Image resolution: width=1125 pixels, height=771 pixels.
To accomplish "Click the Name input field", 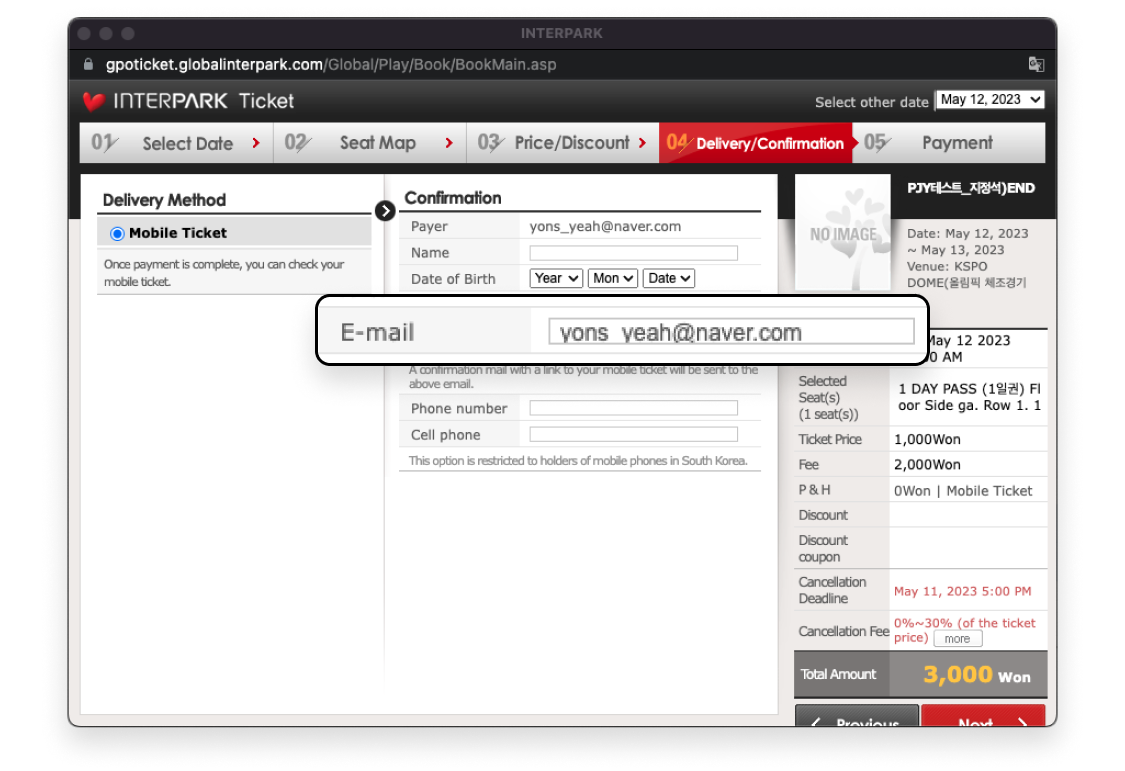I will point(634,253).
